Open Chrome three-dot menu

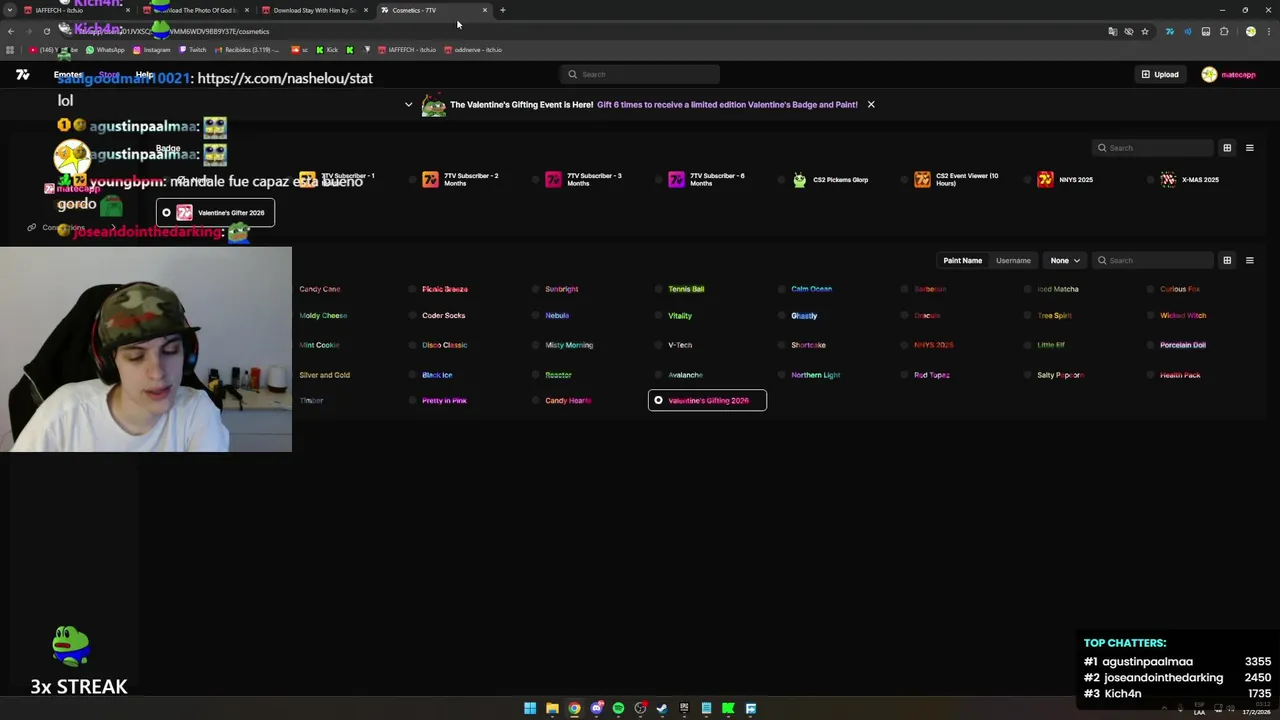click(x=1268, y=31)
